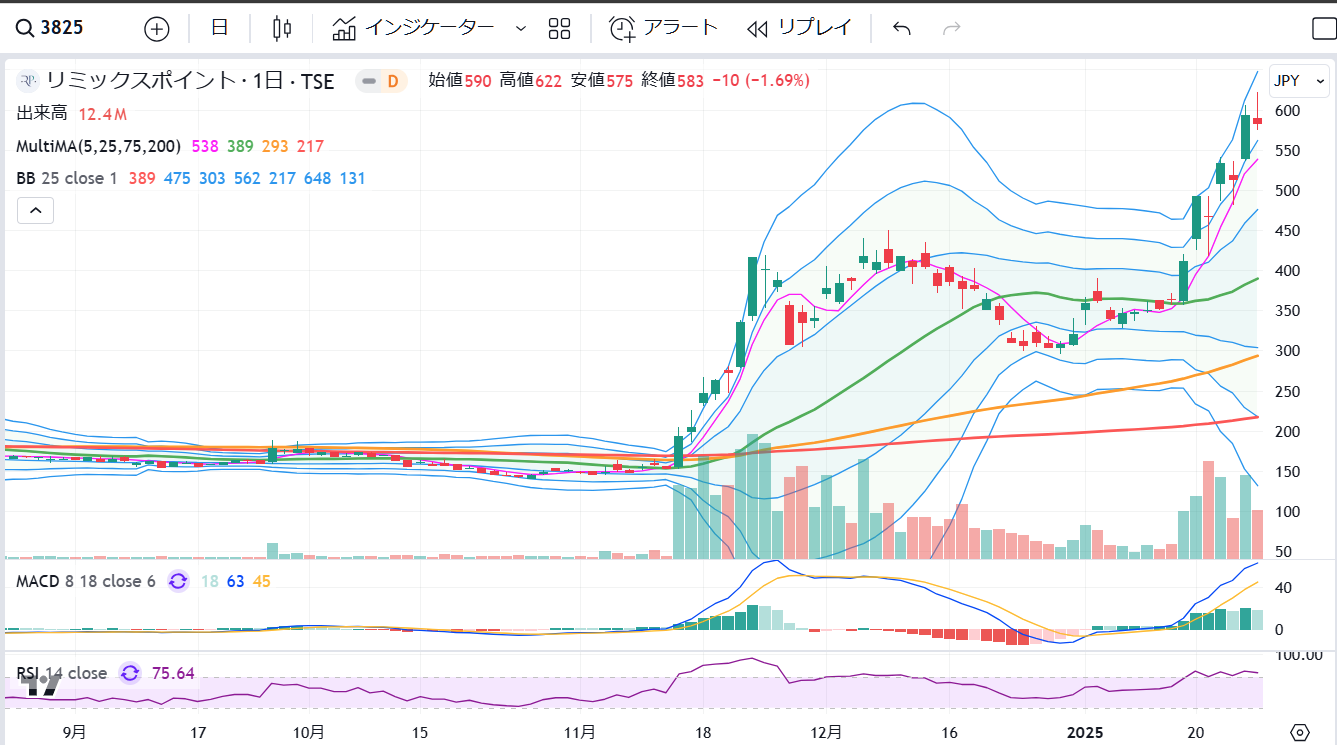Click the purple icon beside RSI legend
Viewport: 1337px width, 745px height.
point(130,673)
